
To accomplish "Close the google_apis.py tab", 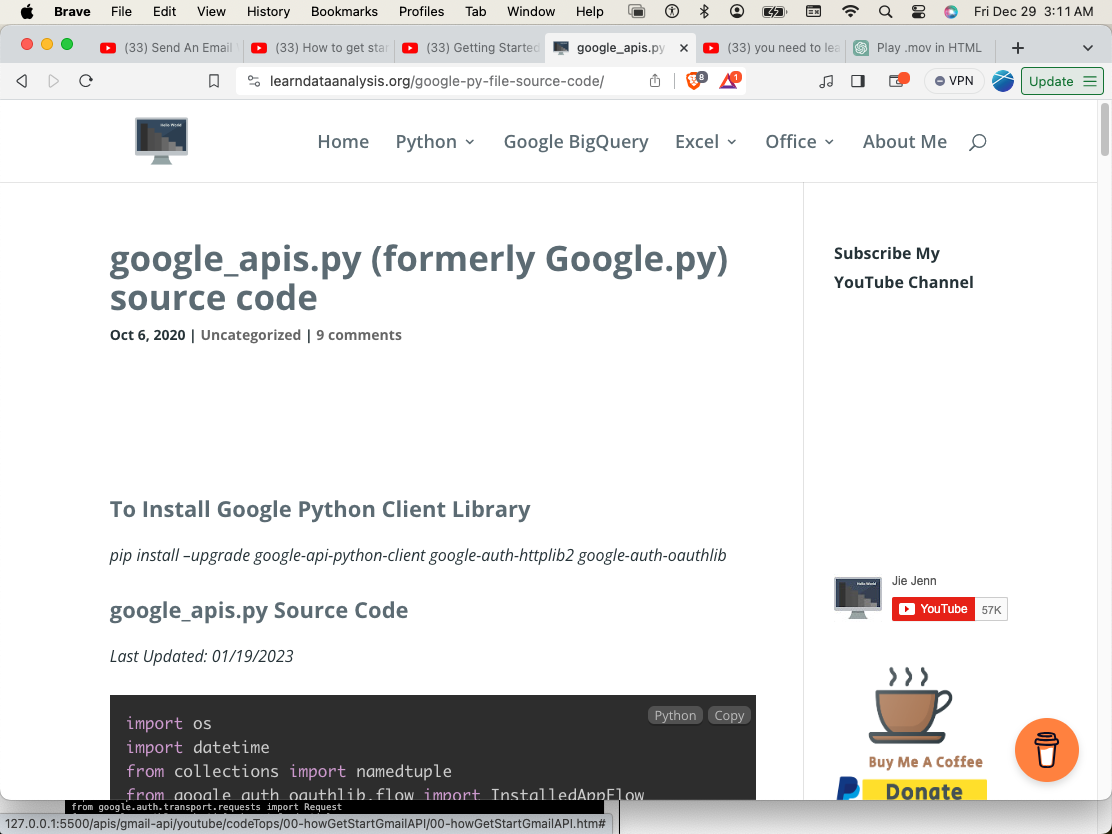I will coord(684,48).
